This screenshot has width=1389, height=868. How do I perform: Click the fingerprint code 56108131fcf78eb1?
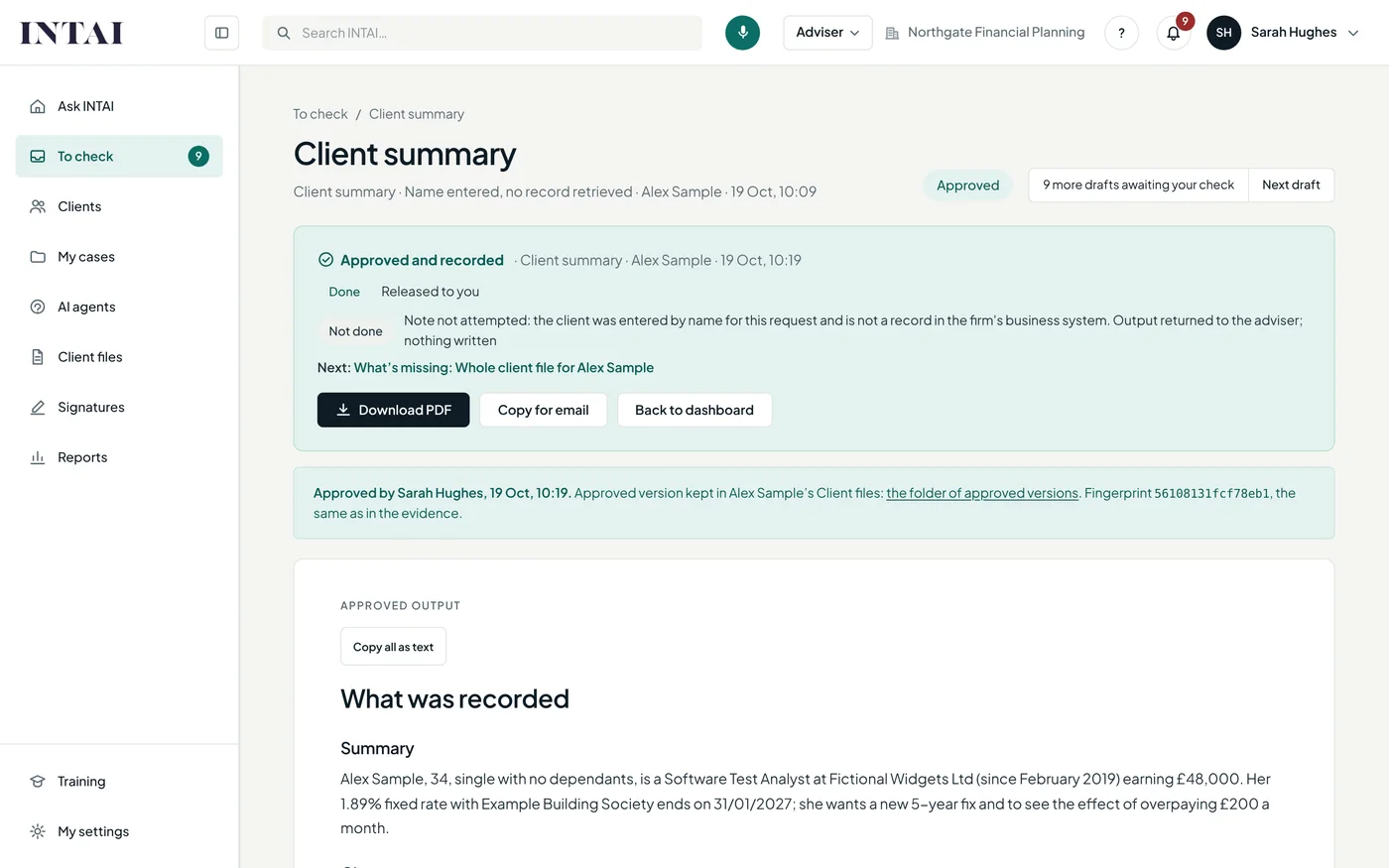pyautogui.click(x=1211, y=493)
